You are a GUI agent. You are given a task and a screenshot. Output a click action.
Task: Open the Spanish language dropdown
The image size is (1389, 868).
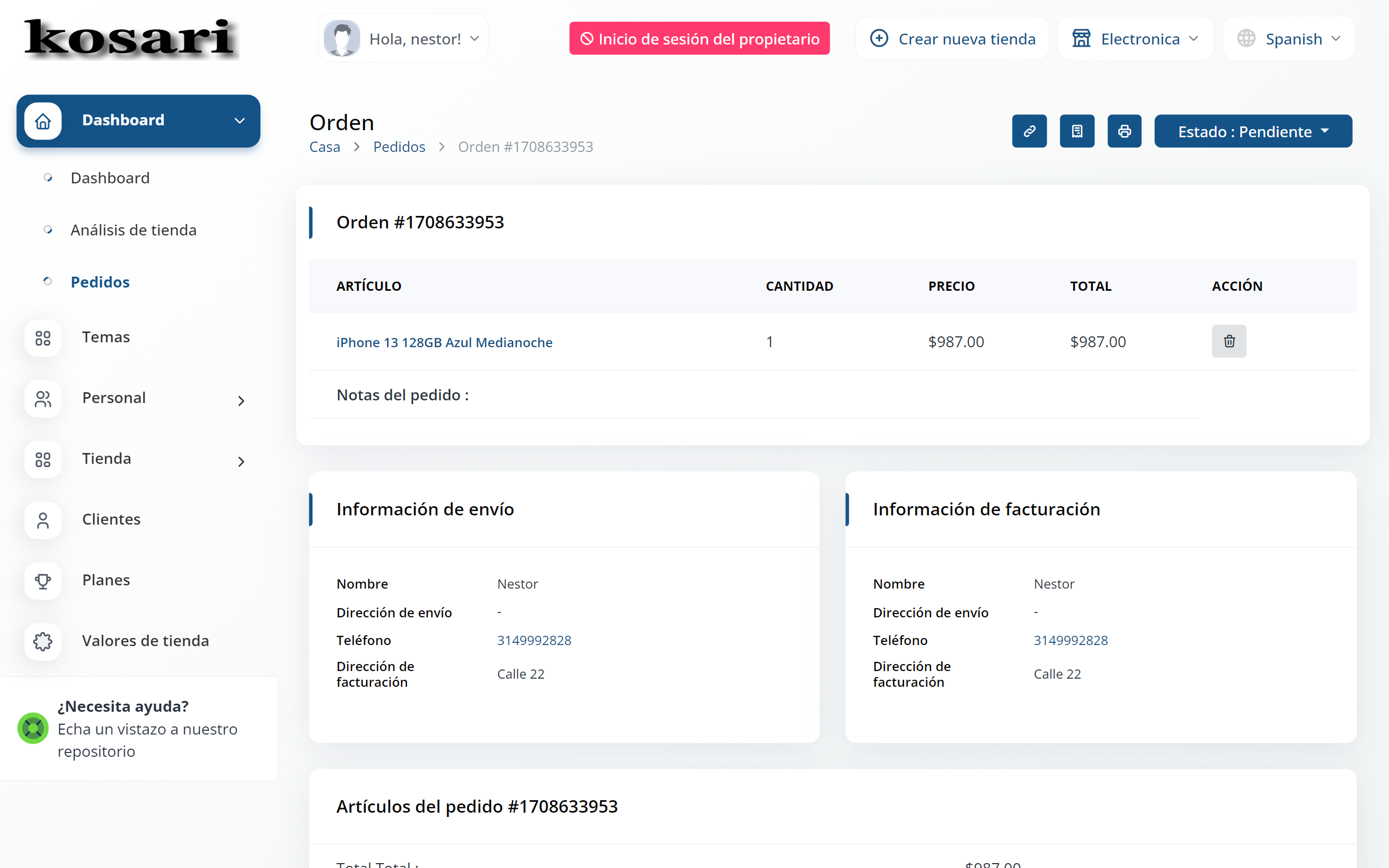tap(1289, 39)
